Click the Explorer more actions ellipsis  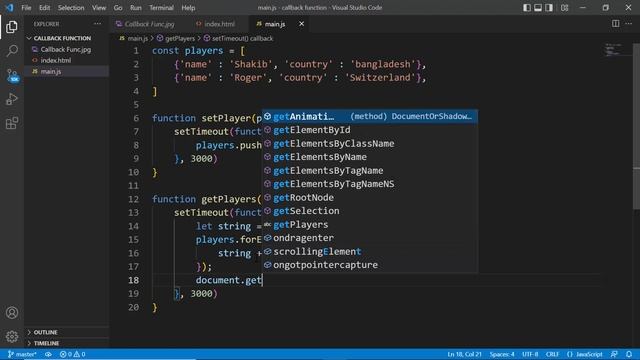point(97,24)
